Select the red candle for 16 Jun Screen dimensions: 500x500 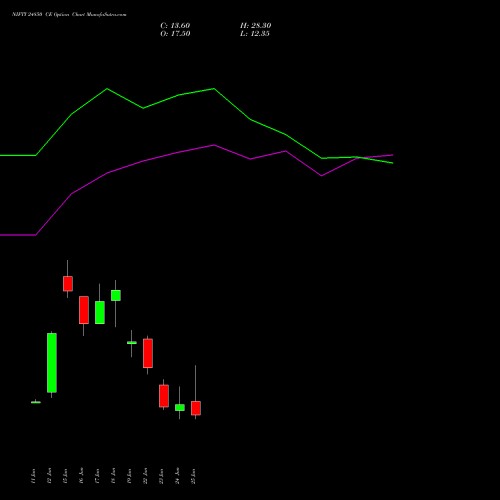pos(84,310)
